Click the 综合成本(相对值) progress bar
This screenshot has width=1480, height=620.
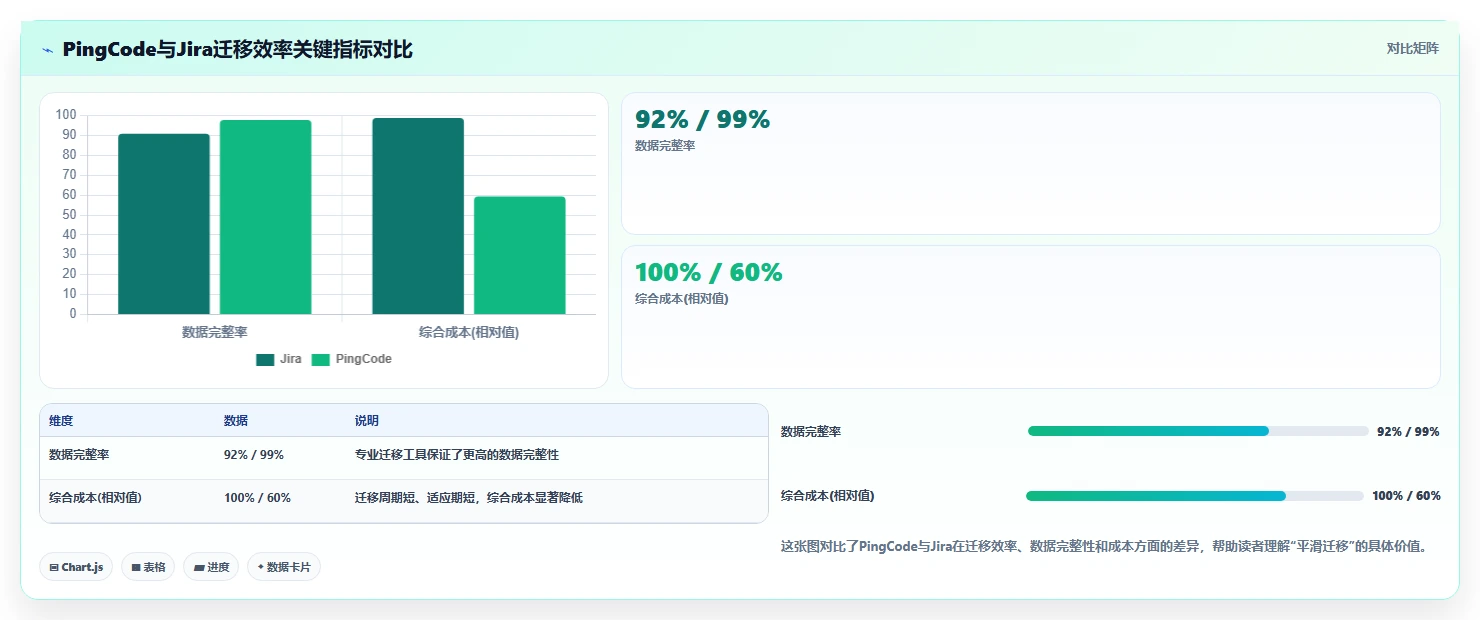tap(1195, 496)
